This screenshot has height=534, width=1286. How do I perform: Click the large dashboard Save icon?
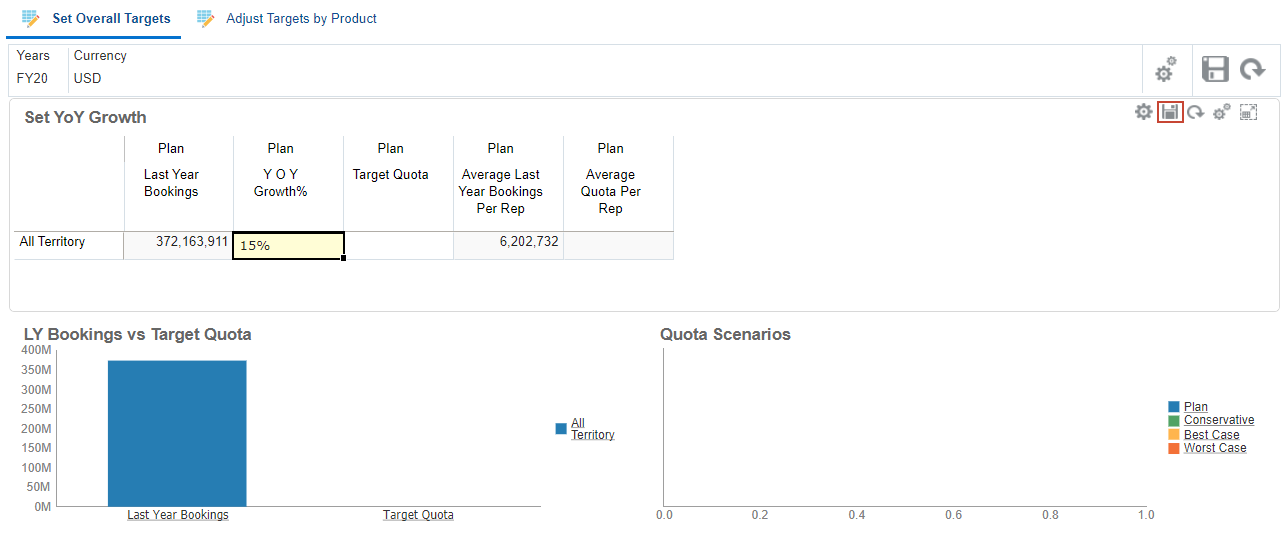[x=1214, y=69]
